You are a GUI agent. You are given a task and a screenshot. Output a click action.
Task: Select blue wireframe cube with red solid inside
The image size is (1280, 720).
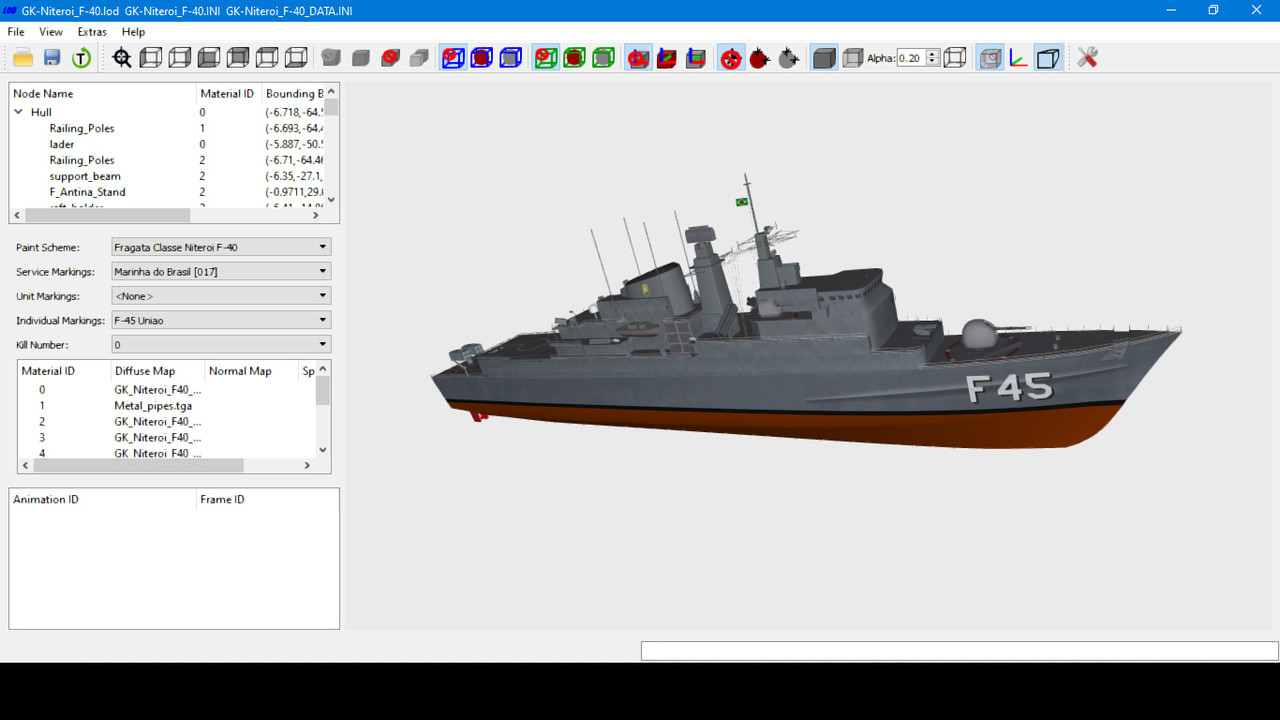pyautogui.click(x=482, y=58)
